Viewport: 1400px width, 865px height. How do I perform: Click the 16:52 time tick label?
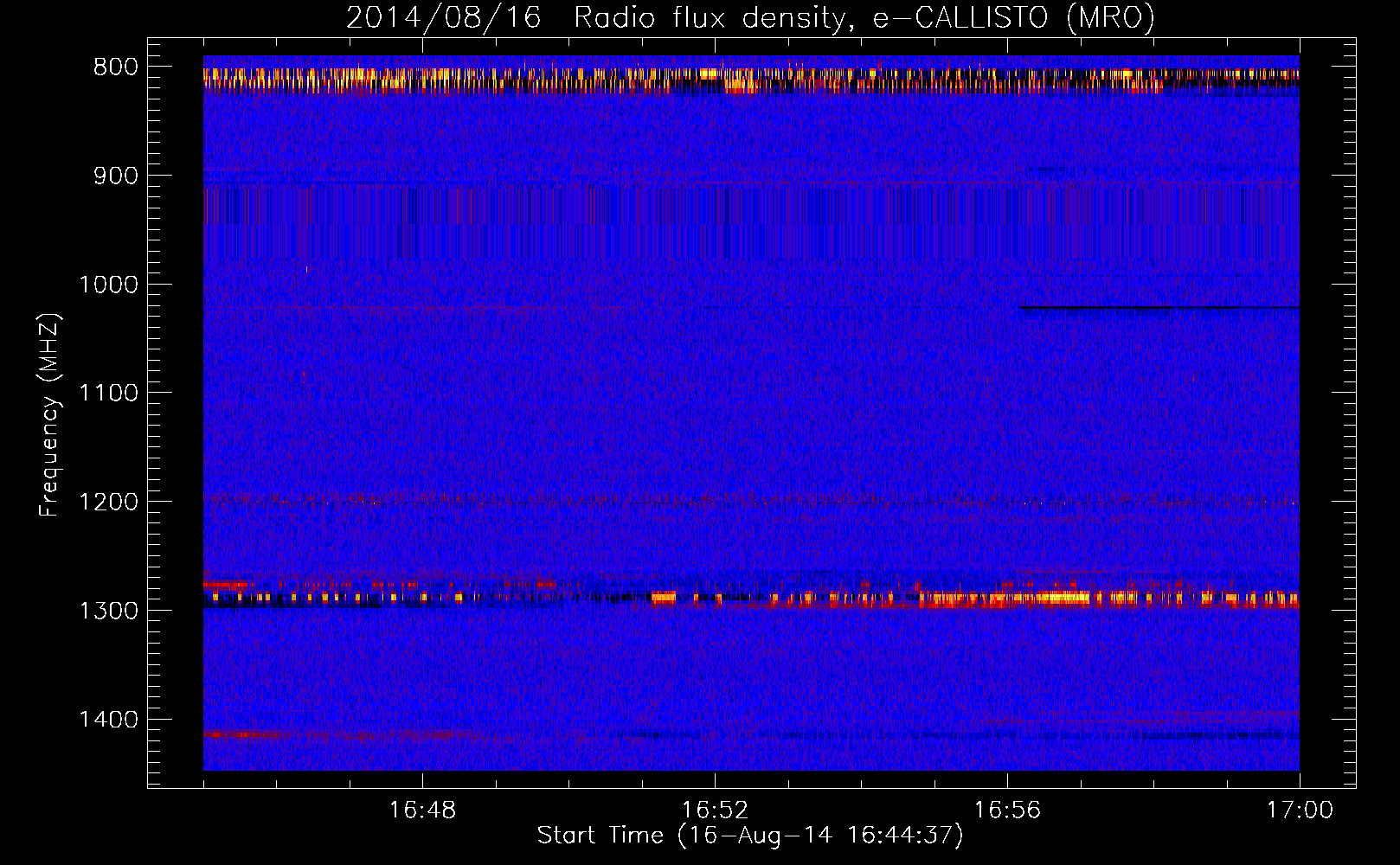click(x=715, y=811)
